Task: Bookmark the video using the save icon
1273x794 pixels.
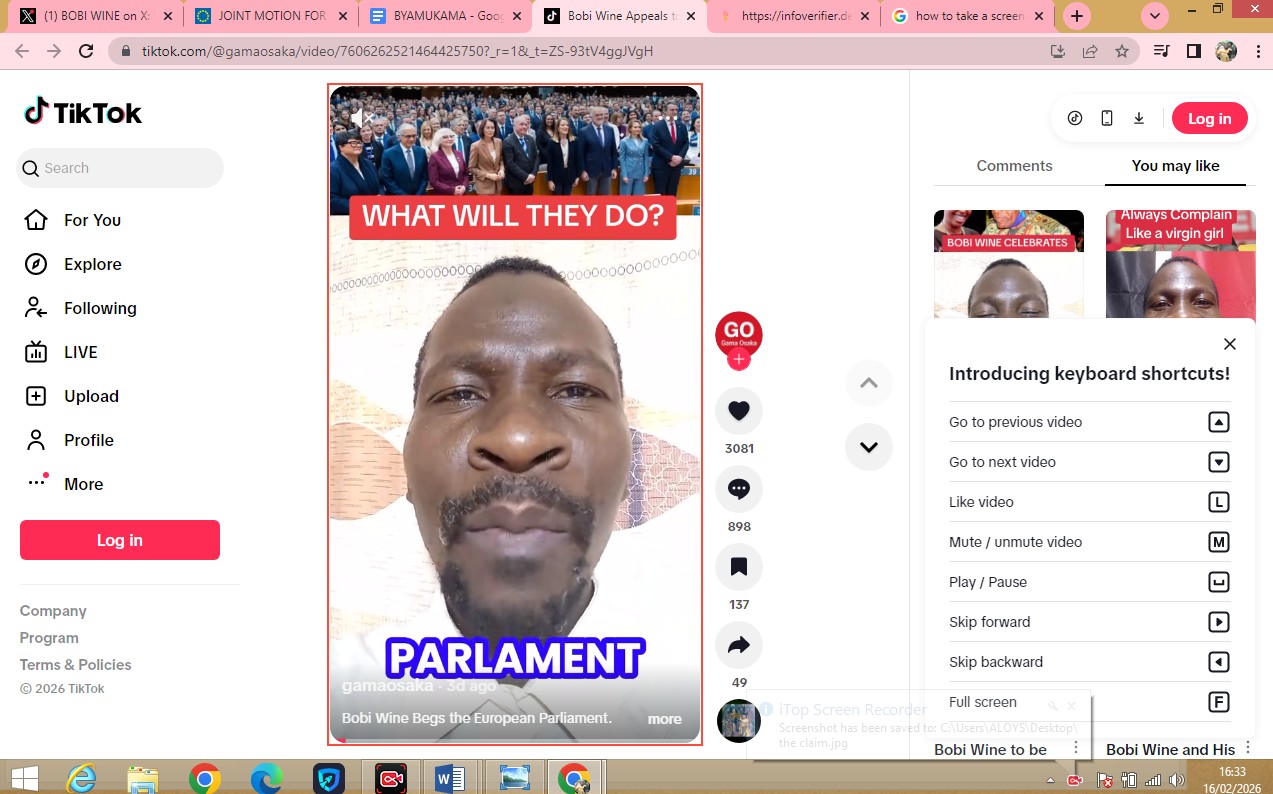Action: pos(739,567)
